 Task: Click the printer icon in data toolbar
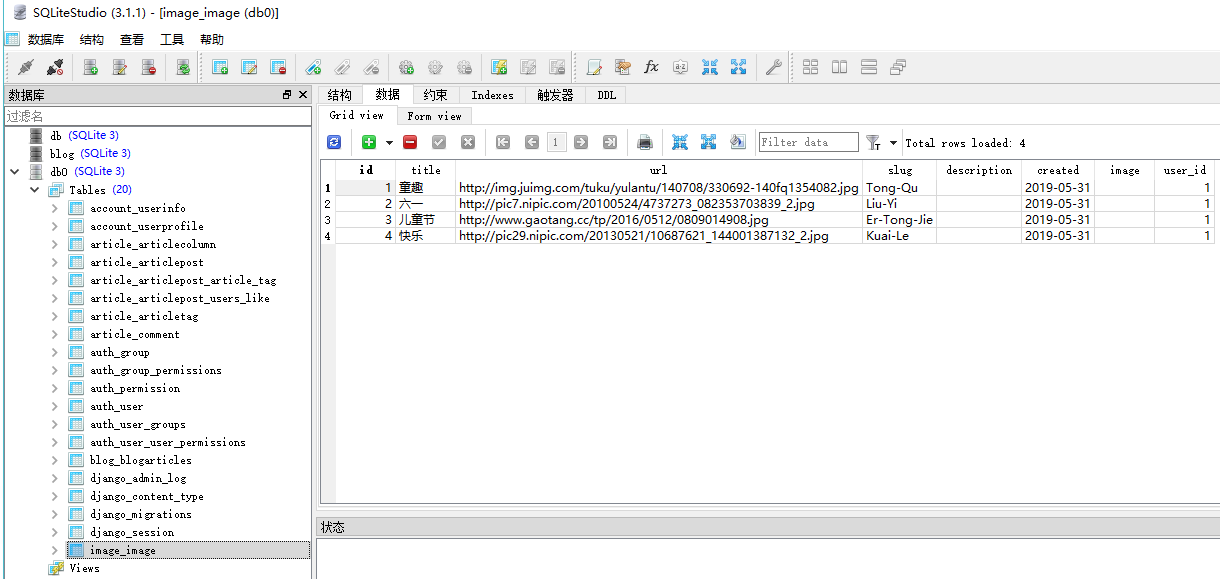pyautogui.click(x=645, y=142)
